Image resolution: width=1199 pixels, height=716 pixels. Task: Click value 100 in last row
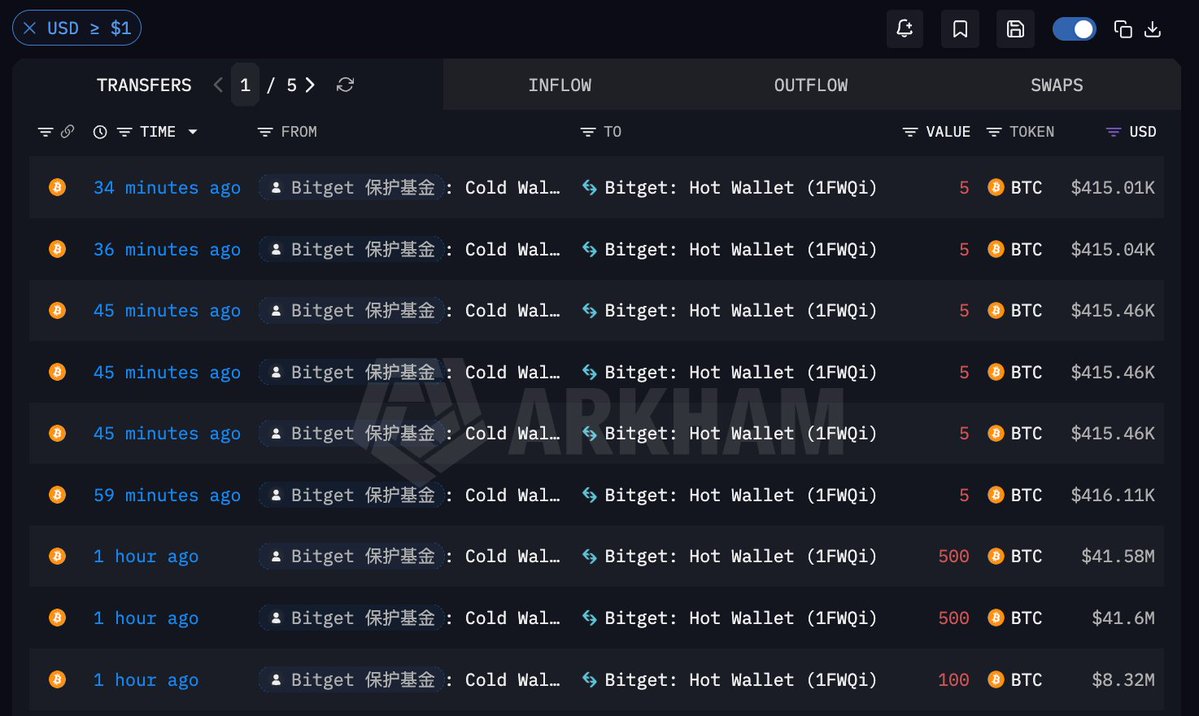click(x=954, y=679)
